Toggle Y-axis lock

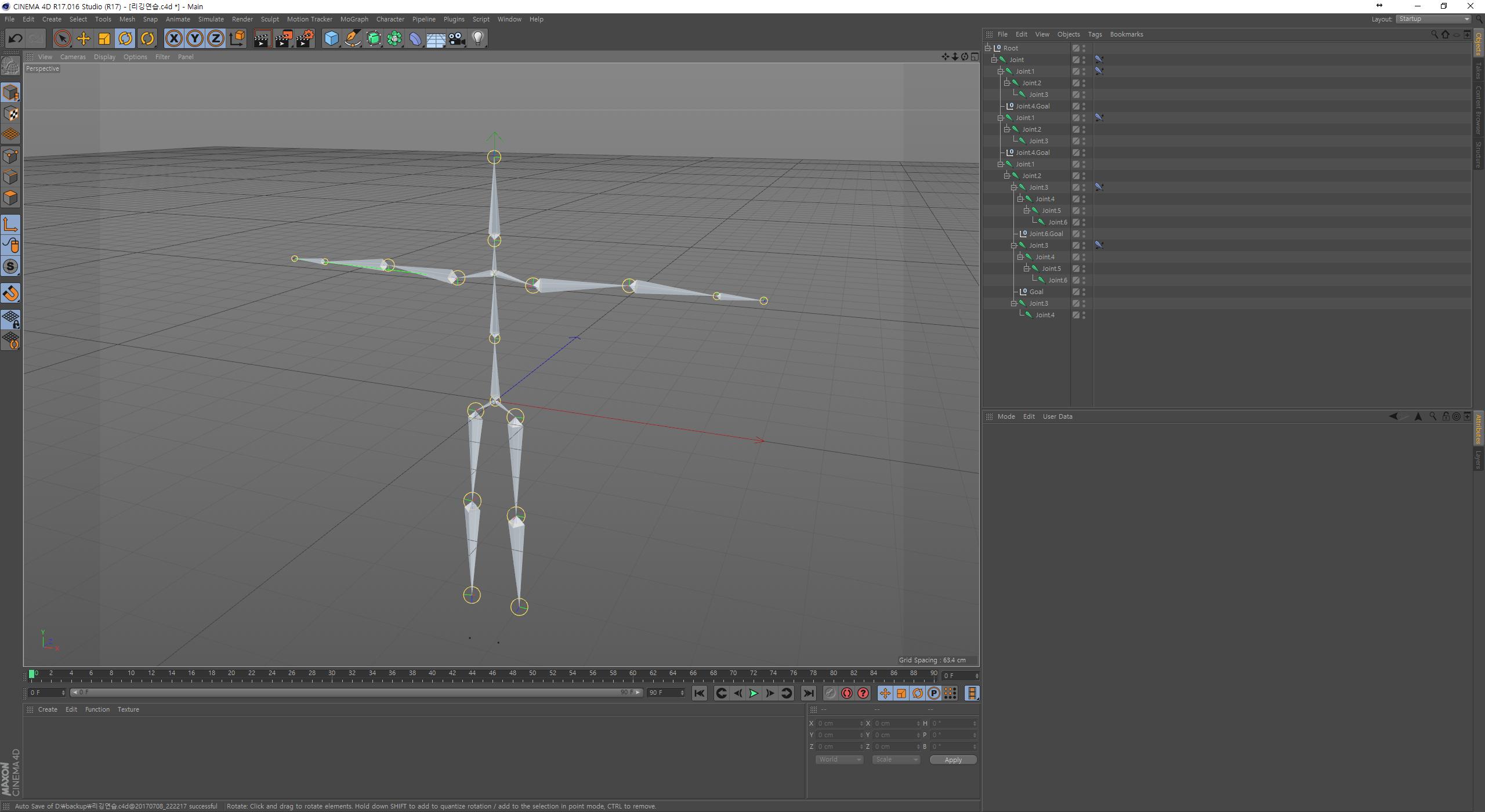(195, 39)
